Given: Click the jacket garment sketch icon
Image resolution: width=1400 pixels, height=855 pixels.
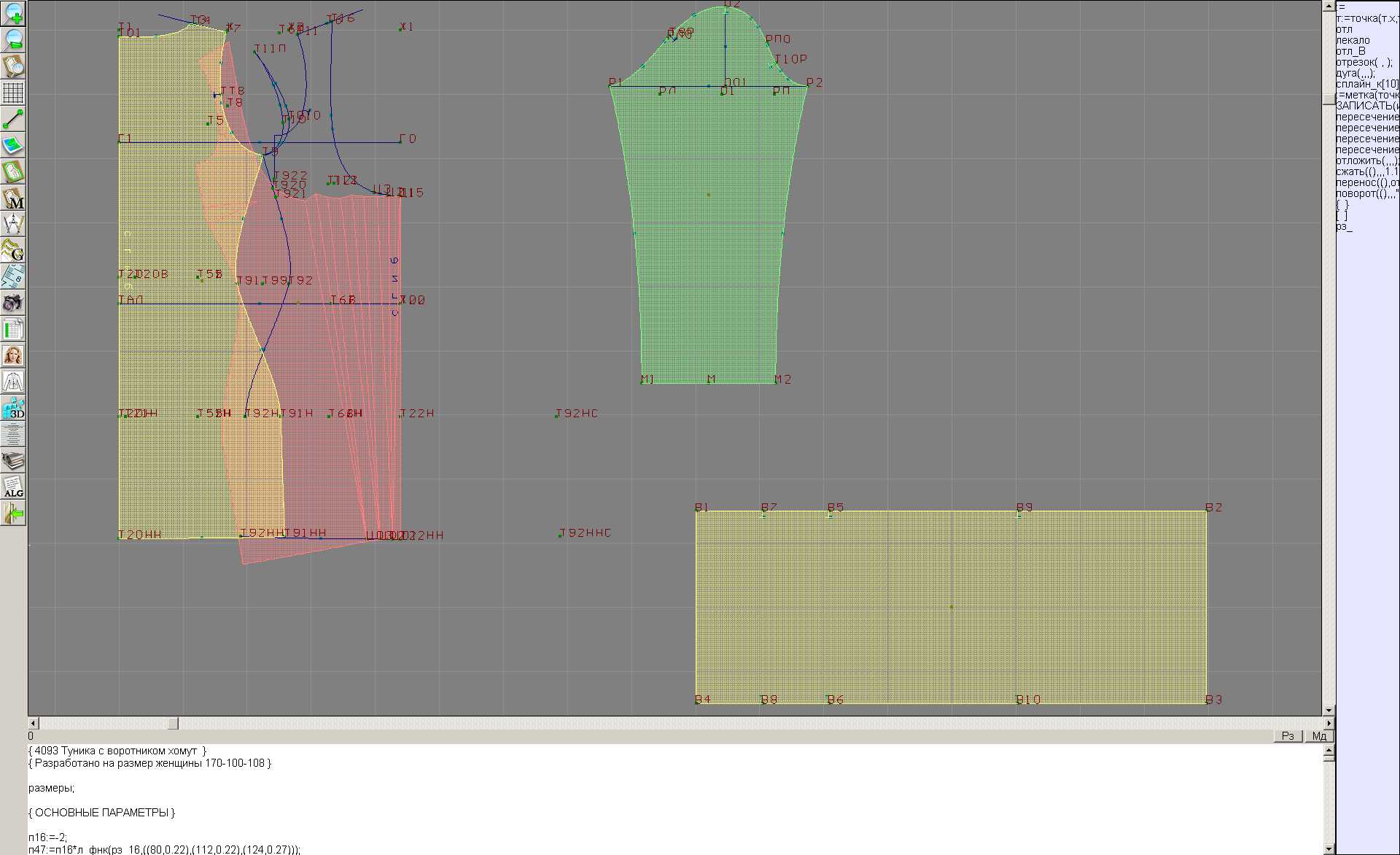Looking at the screenshot, I should [13, 382].
